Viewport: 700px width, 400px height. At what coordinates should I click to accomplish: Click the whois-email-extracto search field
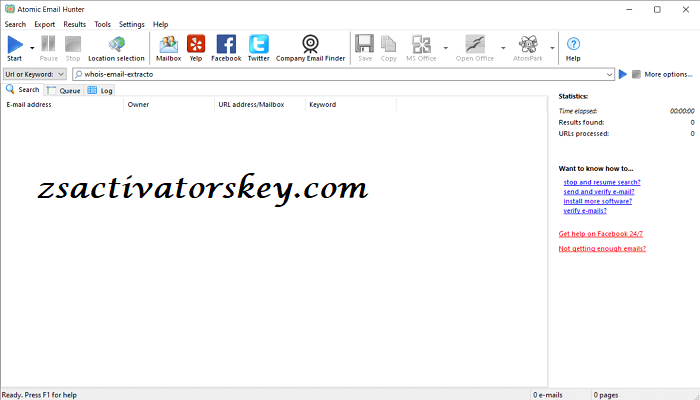coord(342,74)
